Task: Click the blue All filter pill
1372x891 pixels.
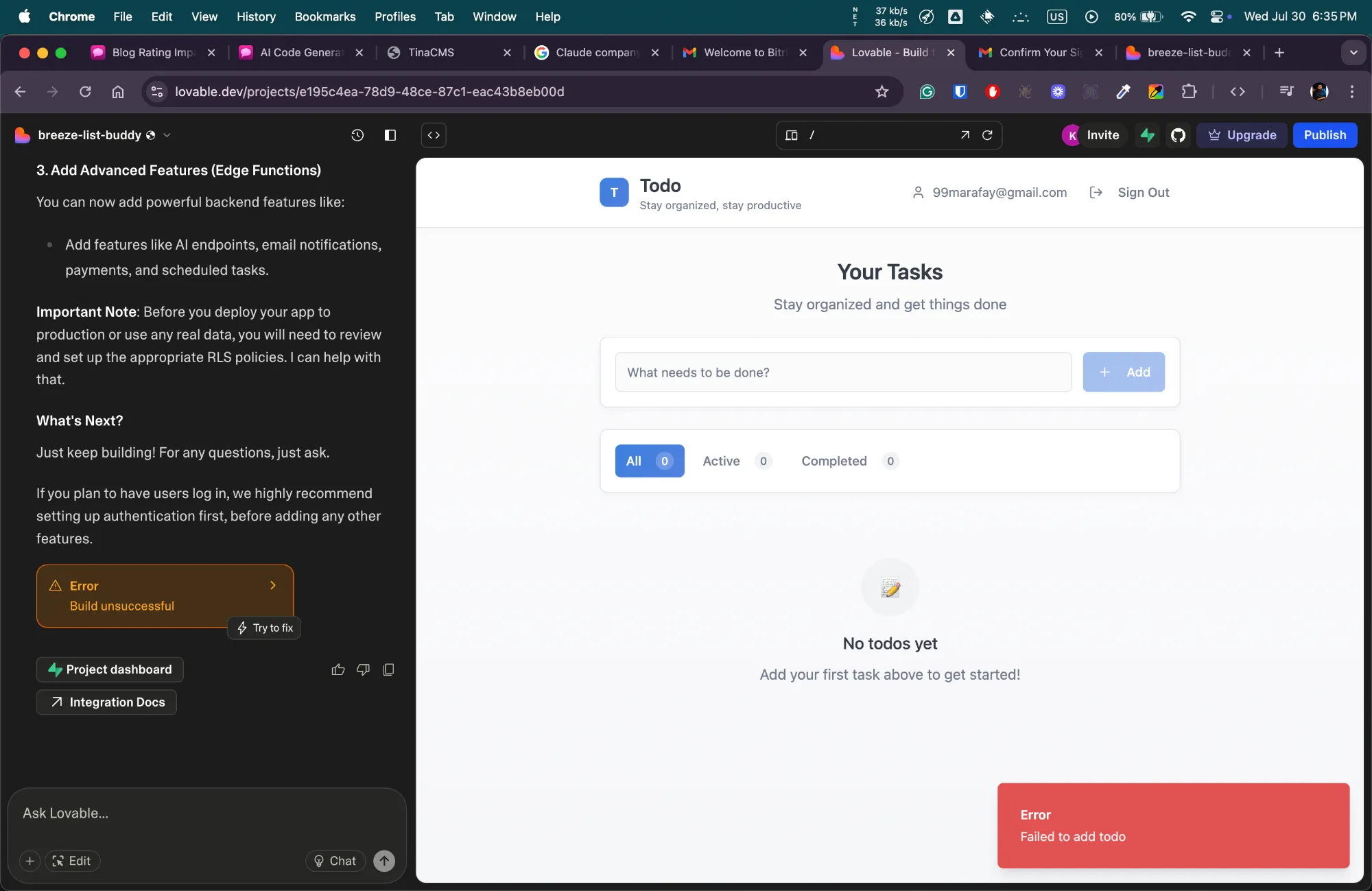Action: point(649,461)
